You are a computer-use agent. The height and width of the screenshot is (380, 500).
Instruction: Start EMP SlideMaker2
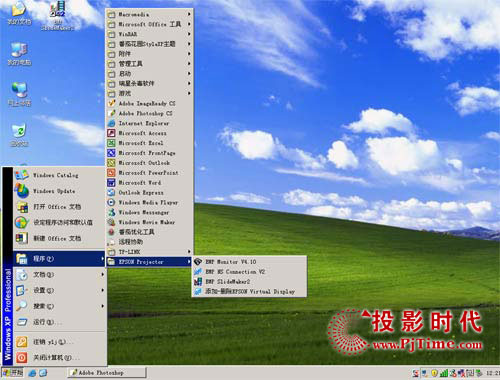pos(249,282)
